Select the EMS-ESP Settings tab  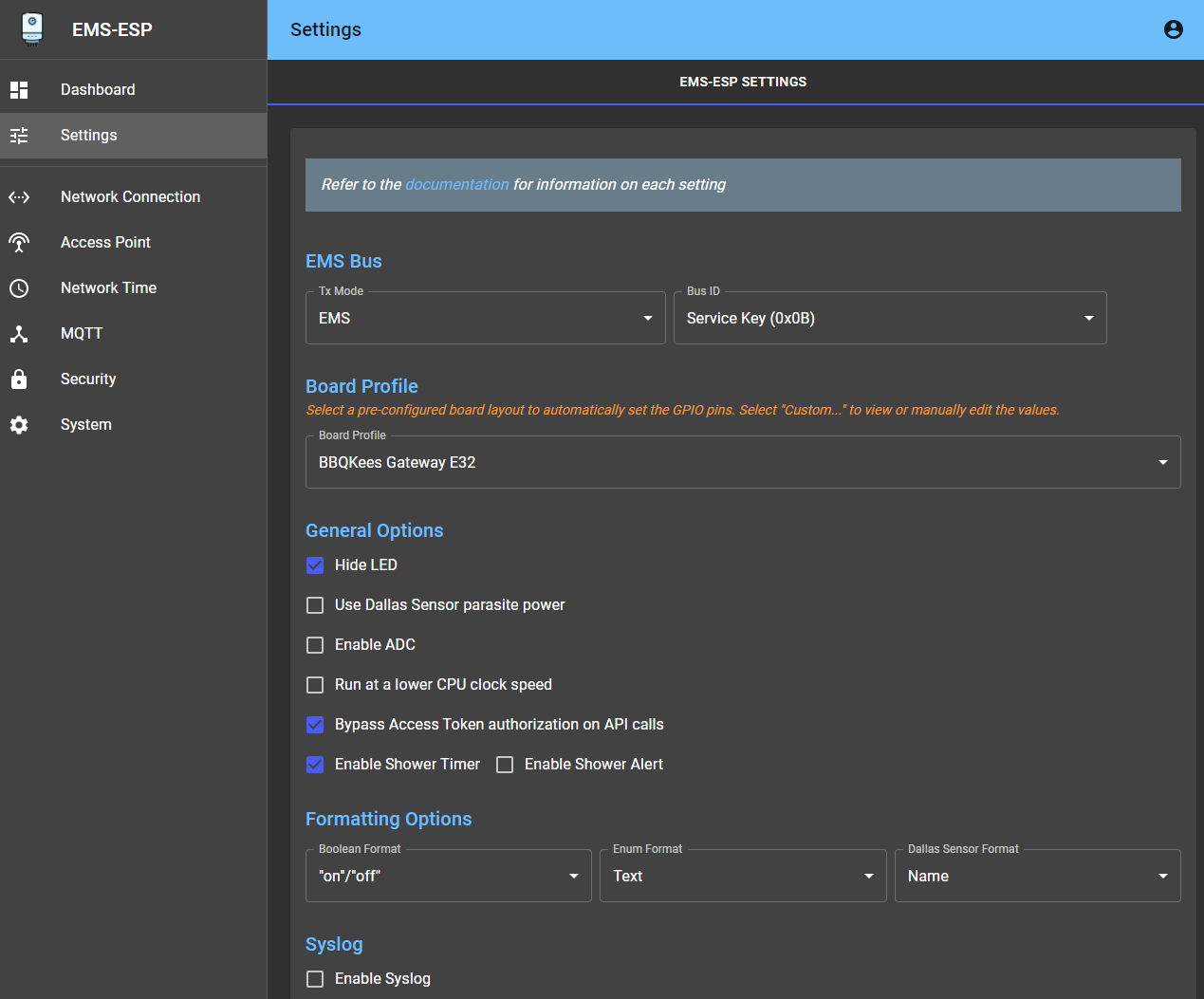click(743, 83)
